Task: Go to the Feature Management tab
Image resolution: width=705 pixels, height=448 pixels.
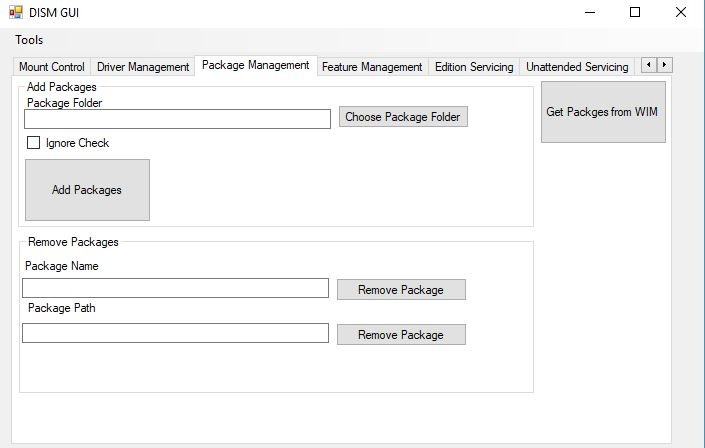Action: pos(372,67)
